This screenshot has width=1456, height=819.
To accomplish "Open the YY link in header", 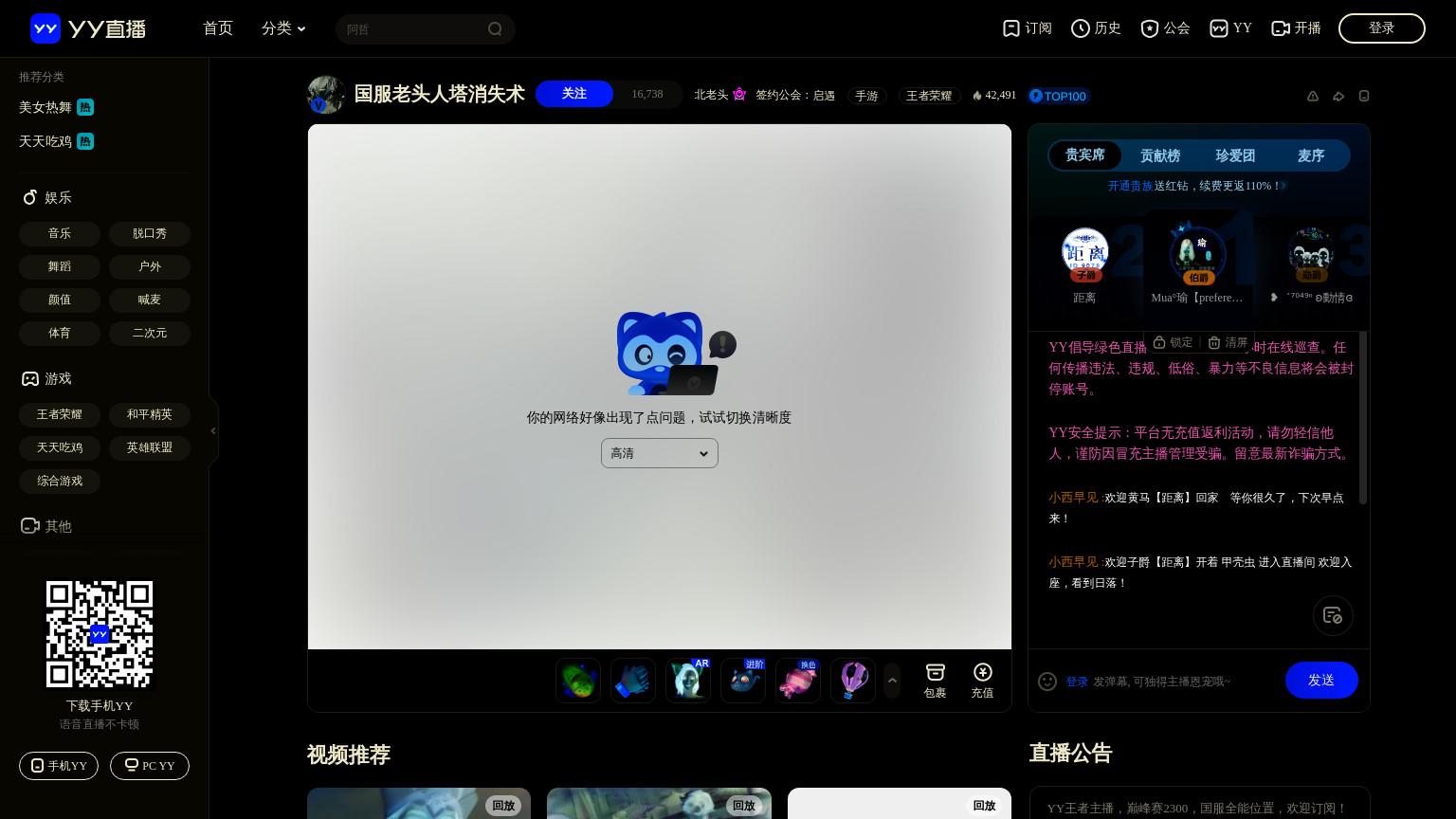I will (x=1230, y=28).
